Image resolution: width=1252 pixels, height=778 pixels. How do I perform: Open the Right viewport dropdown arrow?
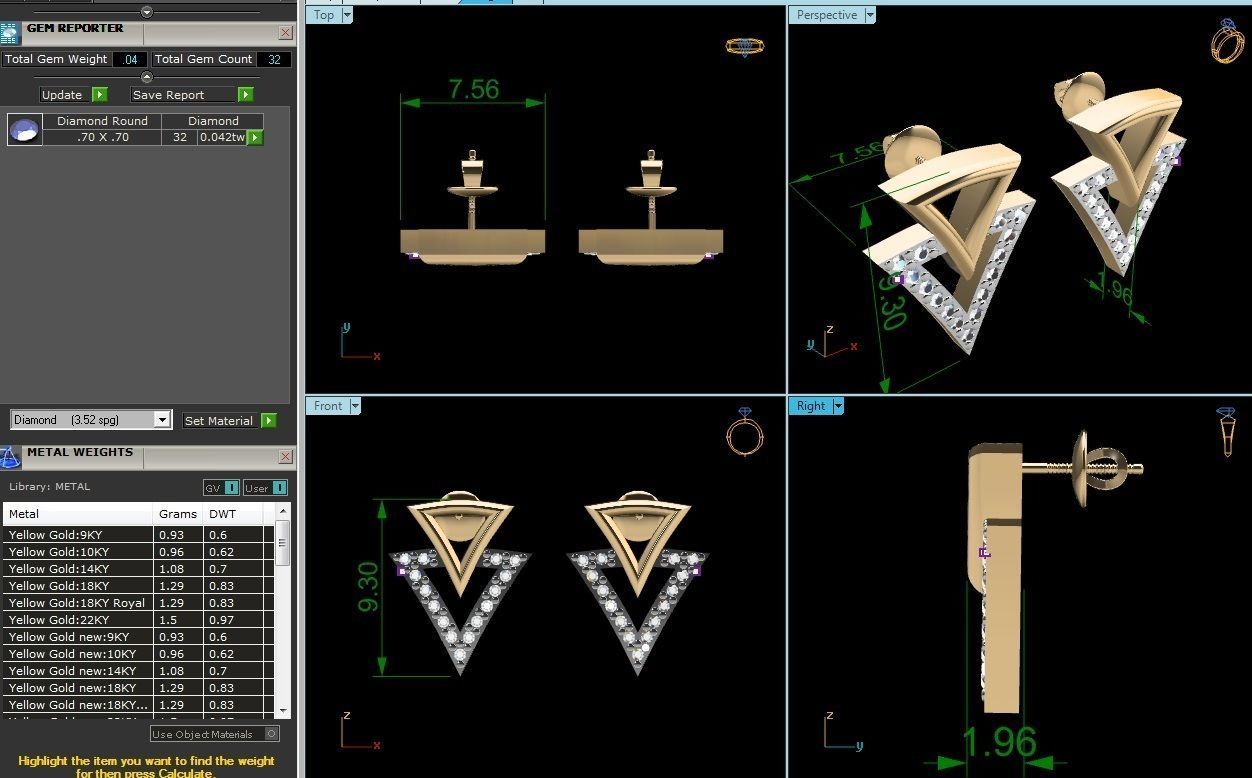(x=838, y=406)
